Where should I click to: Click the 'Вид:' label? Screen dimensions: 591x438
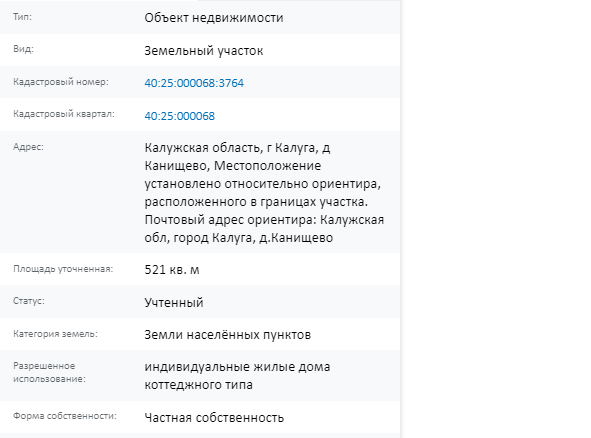coord(23,49)
